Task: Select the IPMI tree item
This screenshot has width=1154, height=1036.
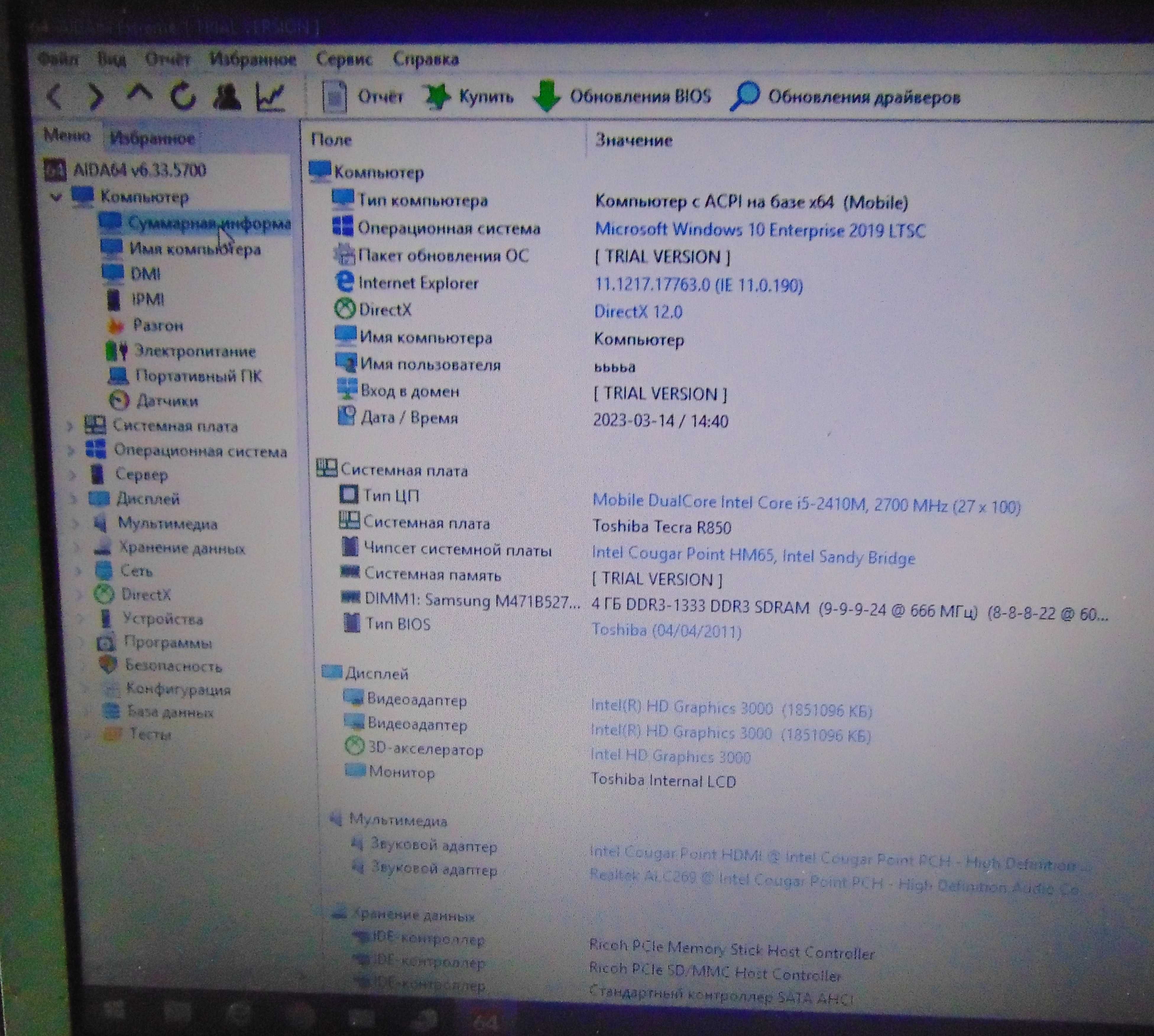Action: tap(148, 299)
